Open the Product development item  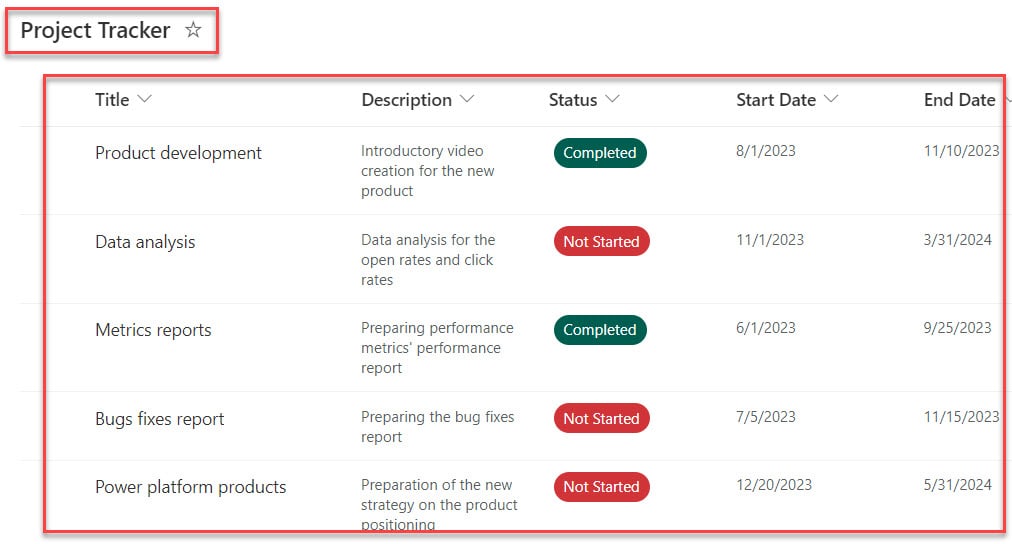tap(178, 153)
